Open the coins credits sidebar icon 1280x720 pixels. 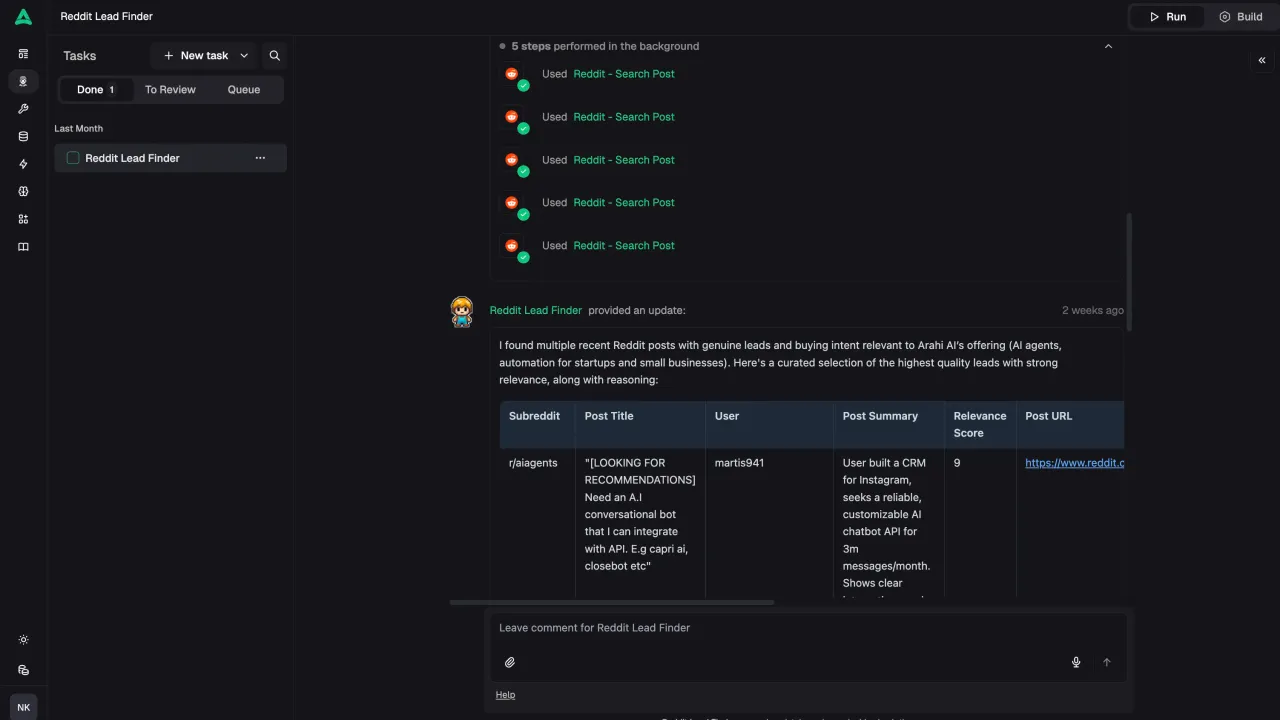pyautogui.click(x=23, y=670)
